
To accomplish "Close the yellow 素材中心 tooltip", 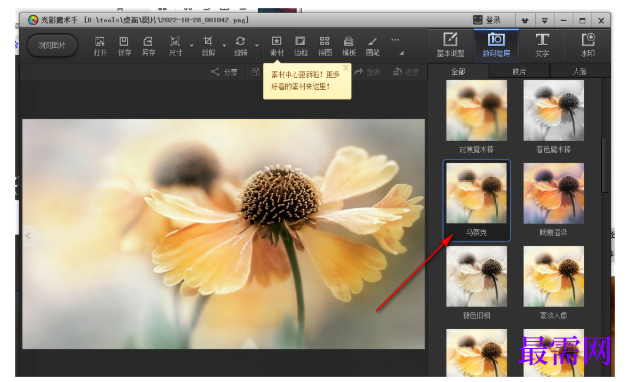I will tap(346, 67).
